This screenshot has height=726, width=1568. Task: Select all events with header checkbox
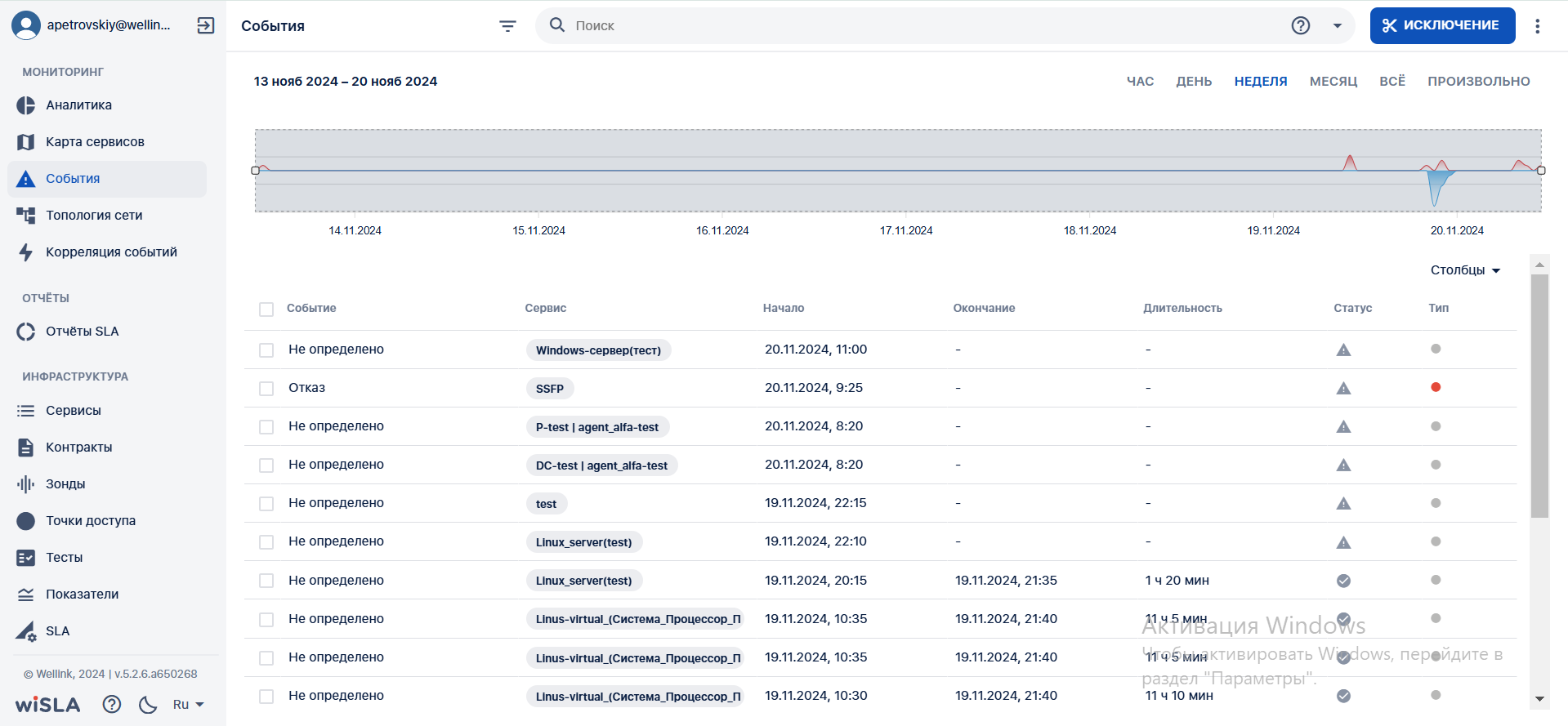(x=266, y=310)
